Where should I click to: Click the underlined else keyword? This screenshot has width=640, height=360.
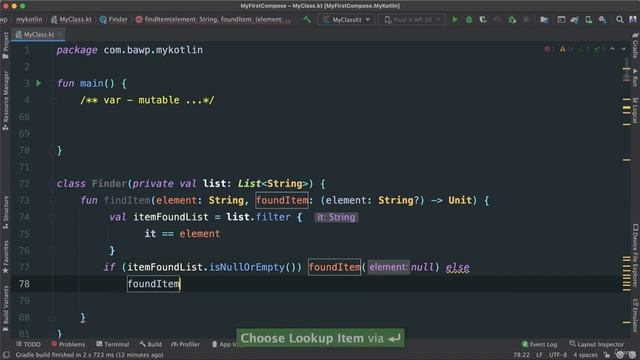457,267
